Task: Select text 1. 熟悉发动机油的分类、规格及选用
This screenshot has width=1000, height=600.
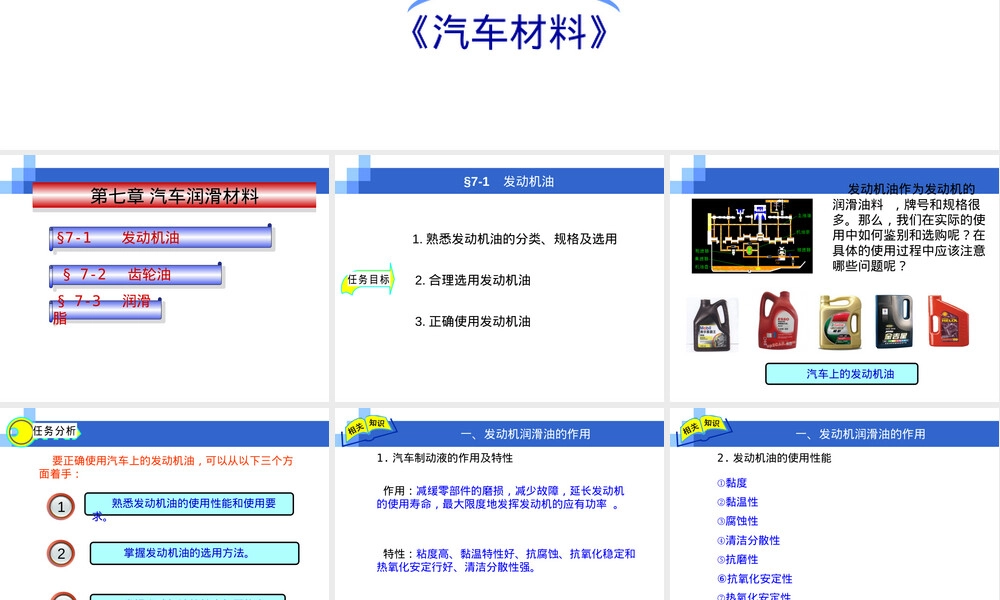Action: pos(514,239)
